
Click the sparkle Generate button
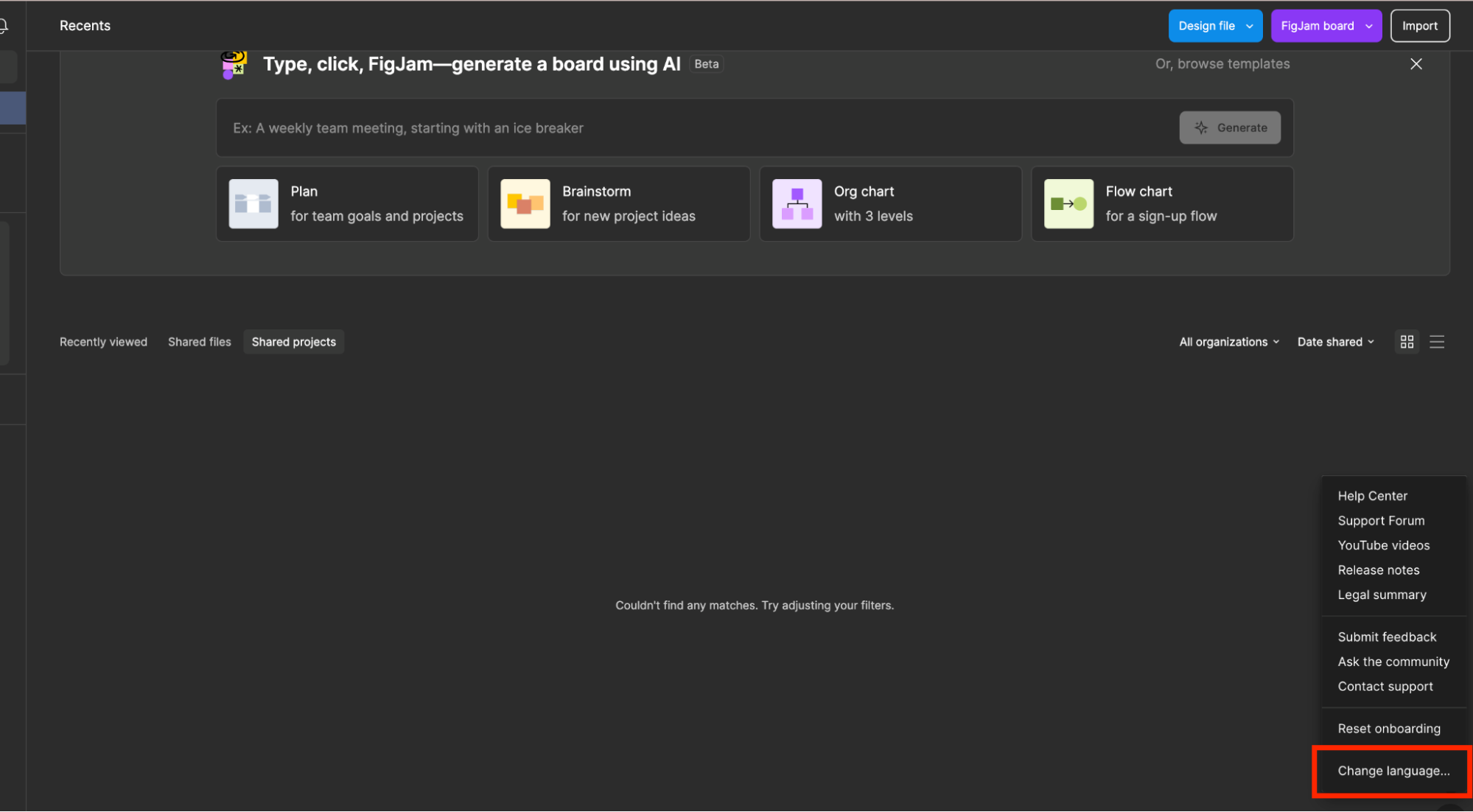tap(1230, 128)
